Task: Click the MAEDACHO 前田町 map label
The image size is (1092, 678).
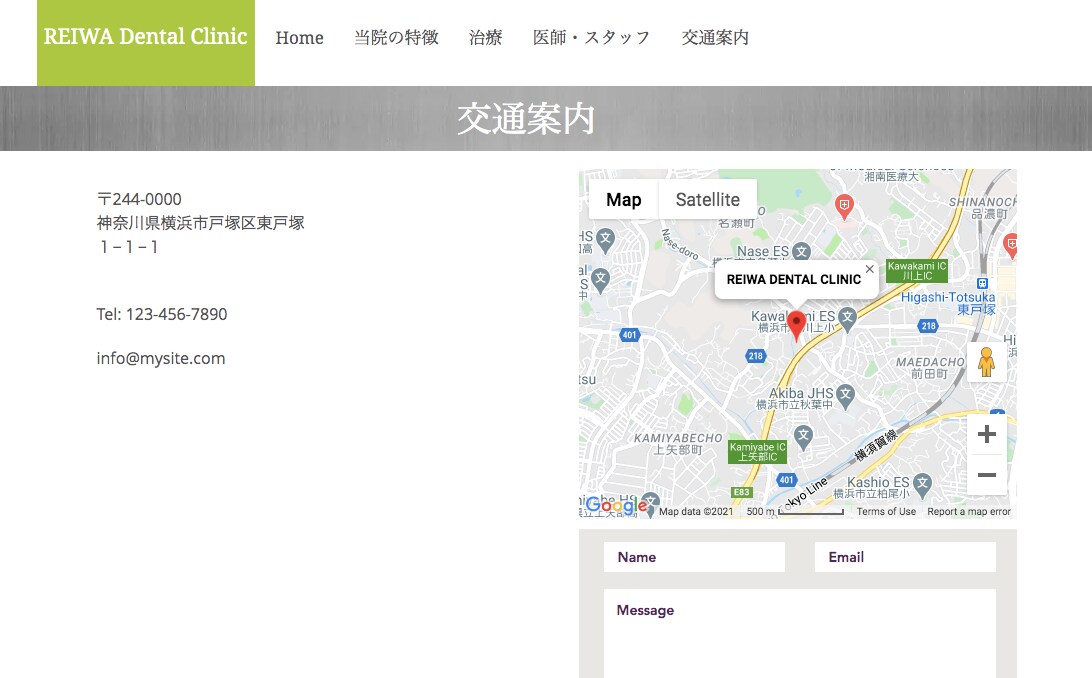Action: [x=930, y=368]
